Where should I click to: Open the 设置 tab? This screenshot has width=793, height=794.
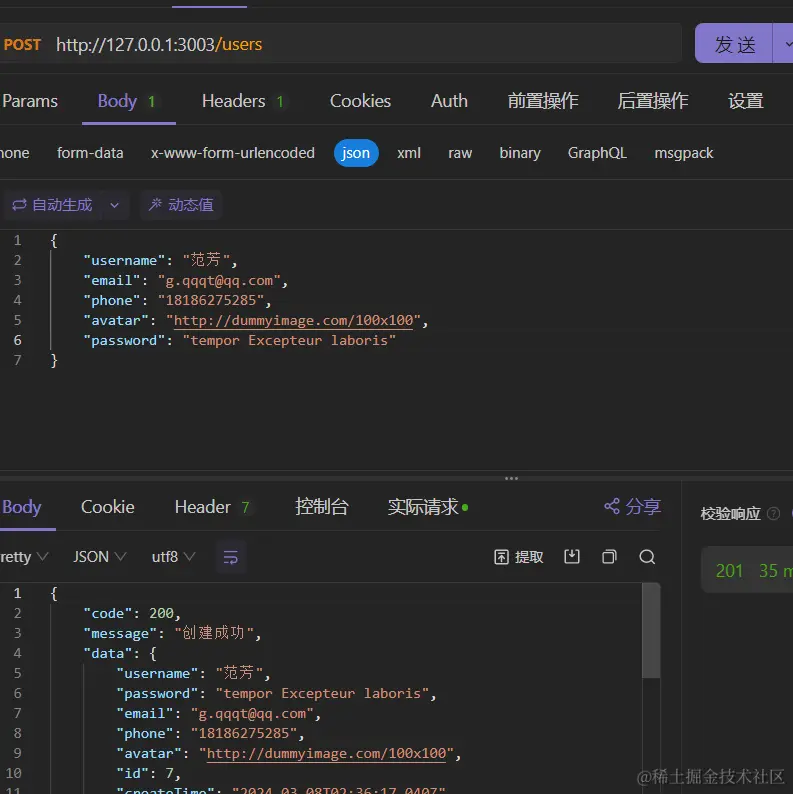click(x=745, y=101)
